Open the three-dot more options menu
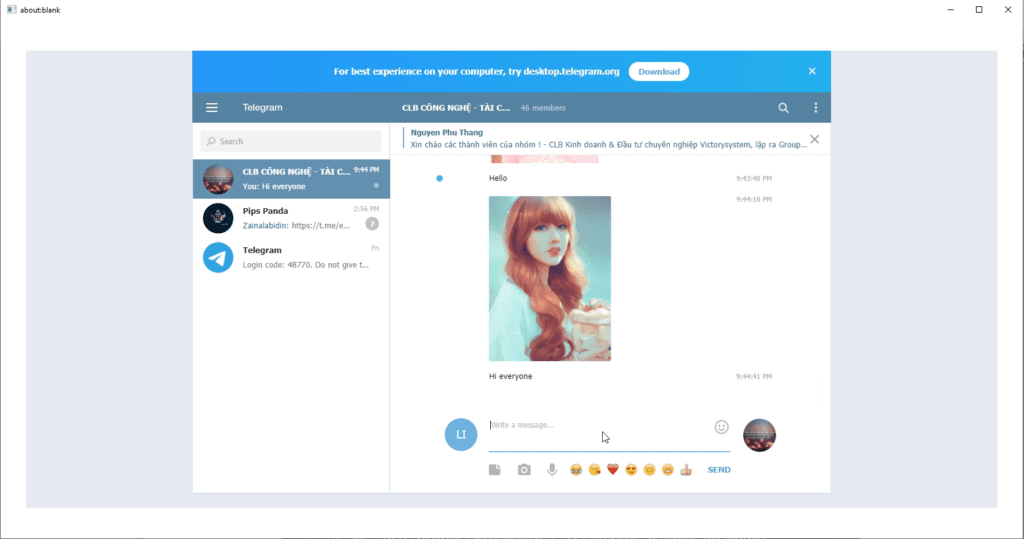 [816, 108]
